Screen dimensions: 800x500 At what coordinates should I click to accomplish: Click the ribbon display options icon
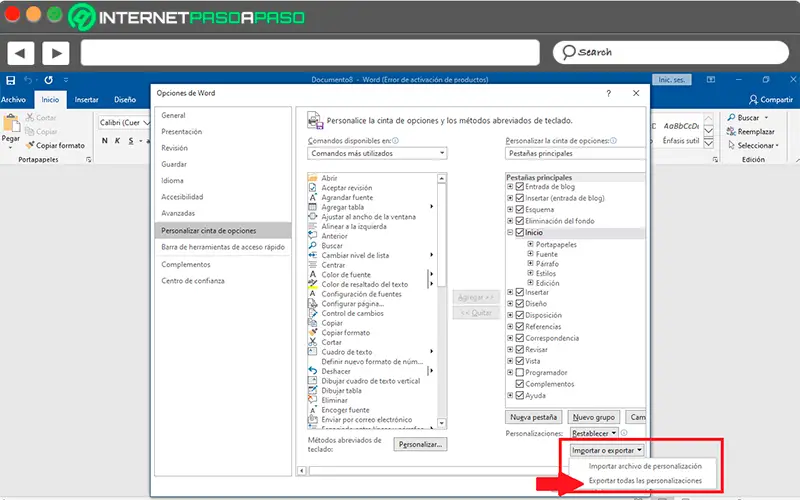coord(711,80)
